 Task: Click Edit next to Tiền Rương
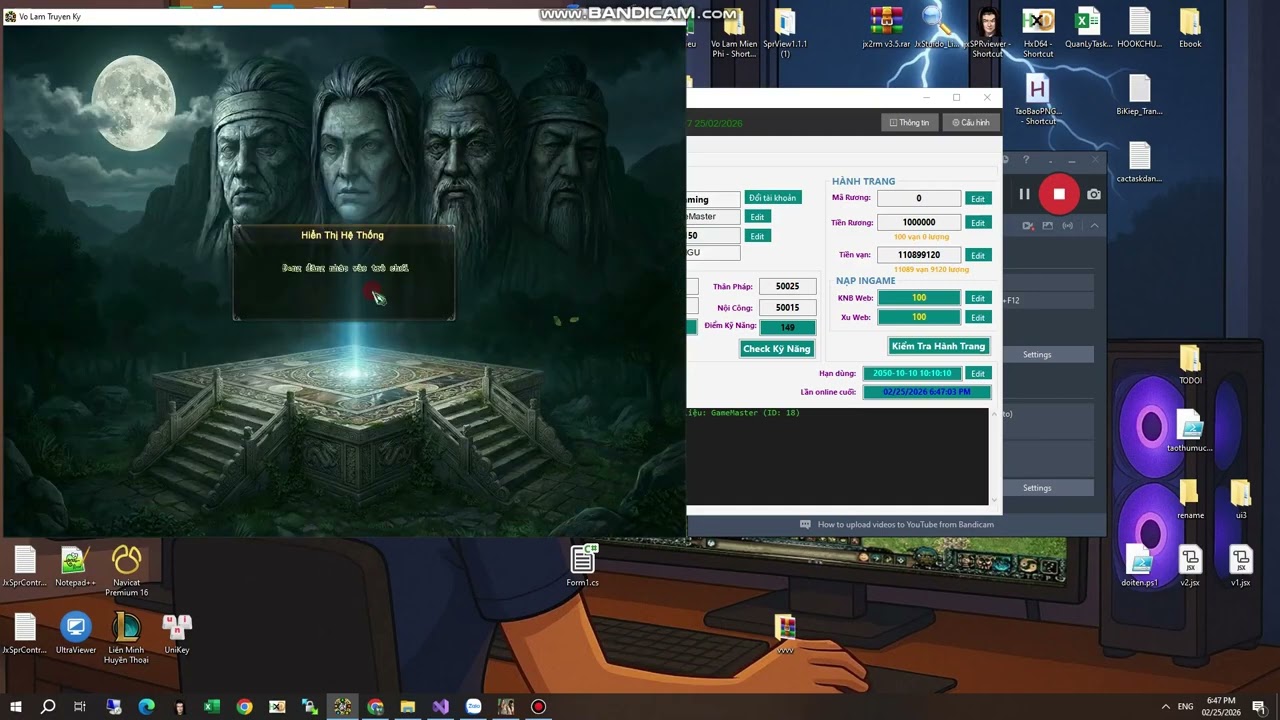[x=977, y=223]
